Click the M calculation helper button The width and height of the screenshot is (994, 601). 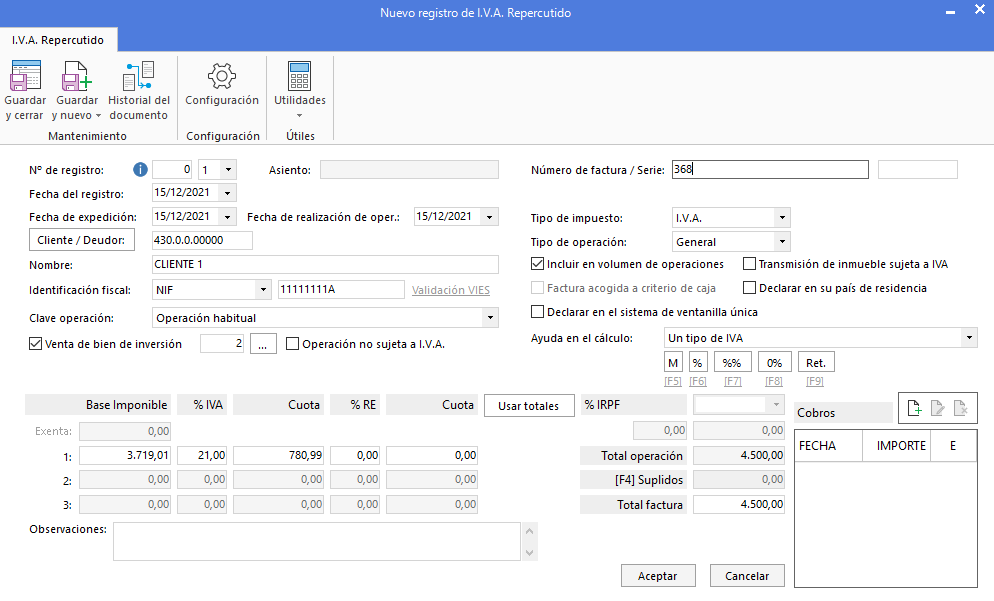point(673,363)
